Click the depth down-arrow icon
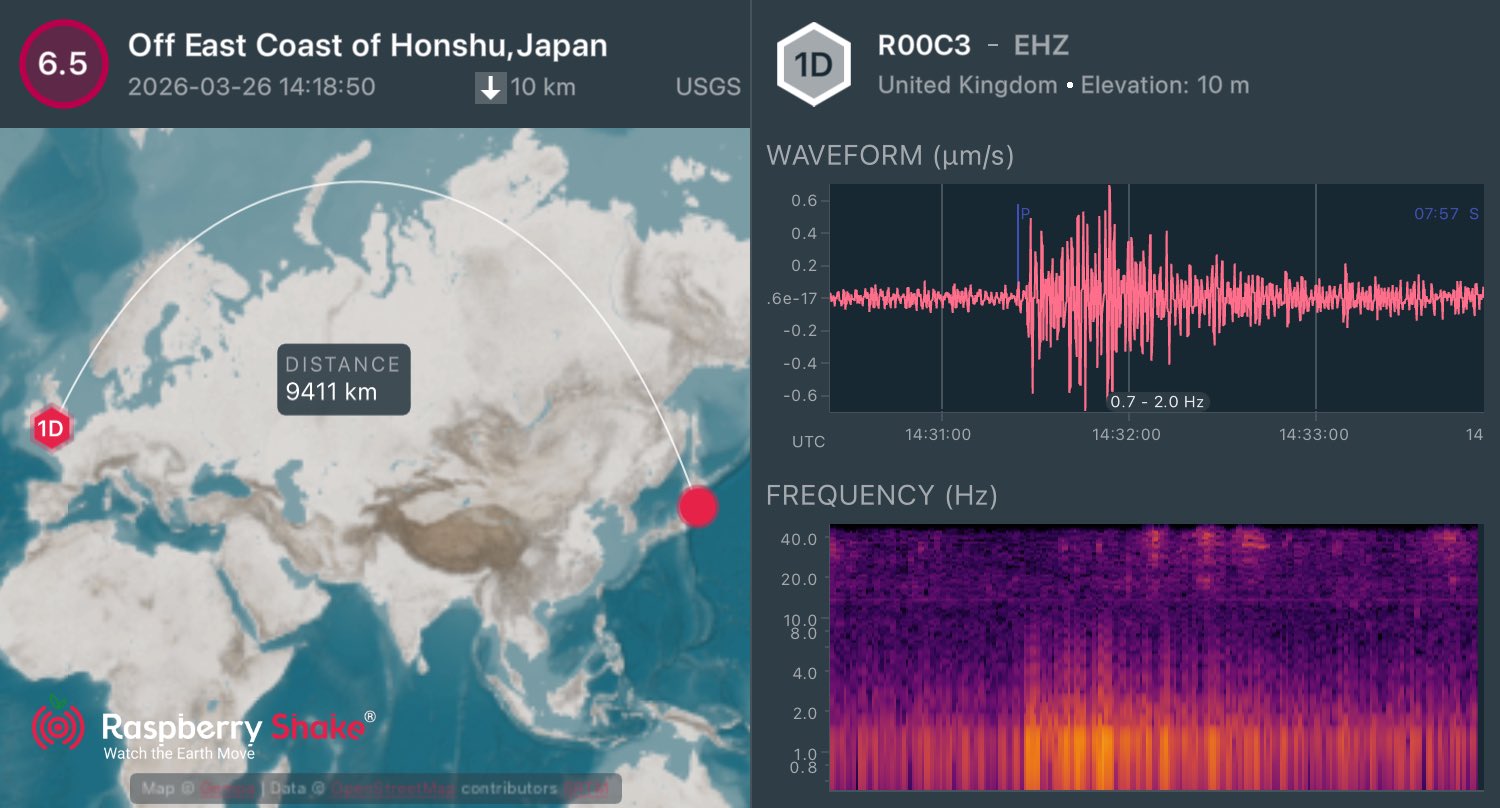 [490, 88]
